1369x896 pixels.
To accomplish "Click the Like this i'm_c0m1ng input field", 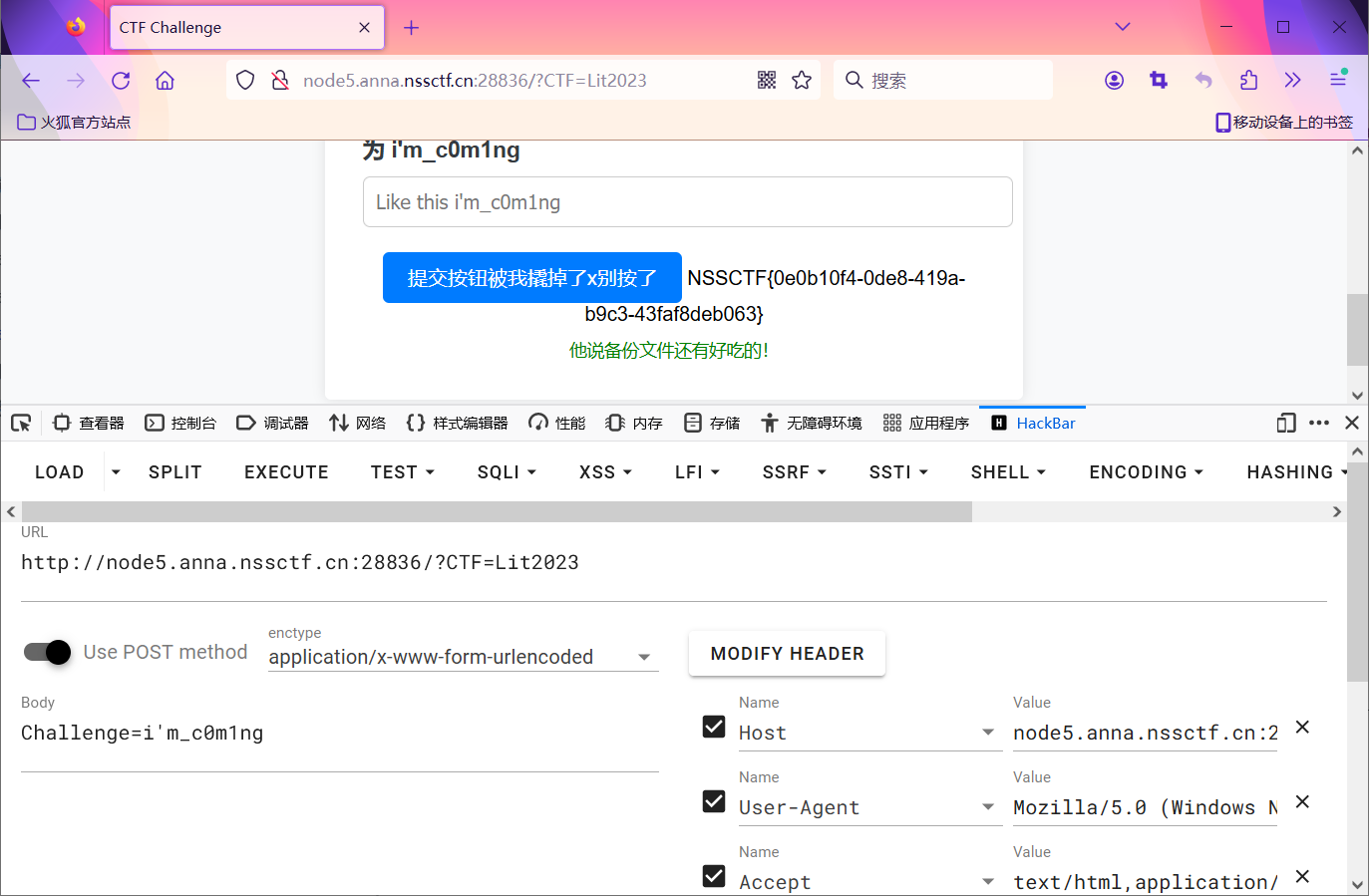I will pyautogui.click(x=687, y=202).
